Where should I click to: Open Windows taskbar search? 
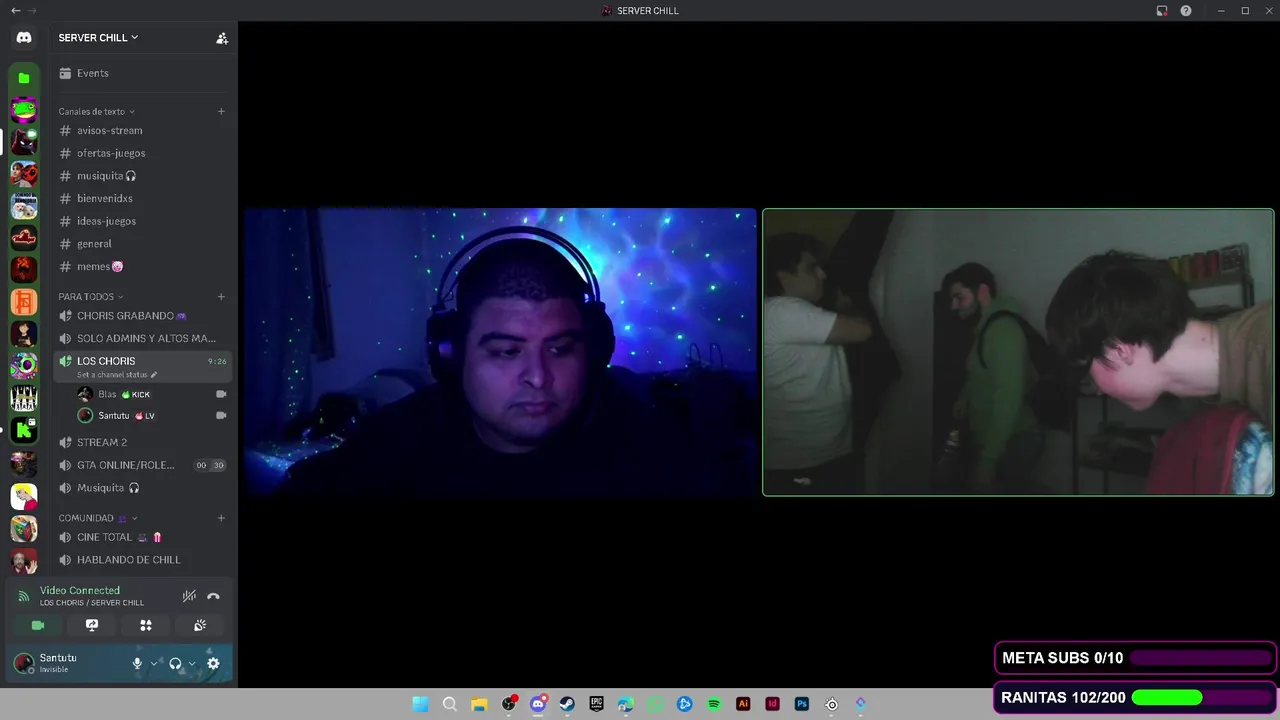tap(450, 704)
